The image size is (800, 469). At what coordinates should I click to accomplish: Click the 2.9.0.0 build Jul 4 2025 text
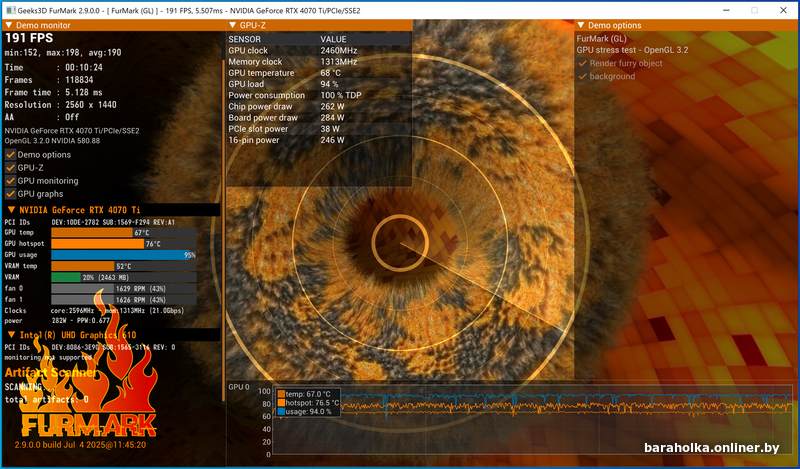point(80,445)
